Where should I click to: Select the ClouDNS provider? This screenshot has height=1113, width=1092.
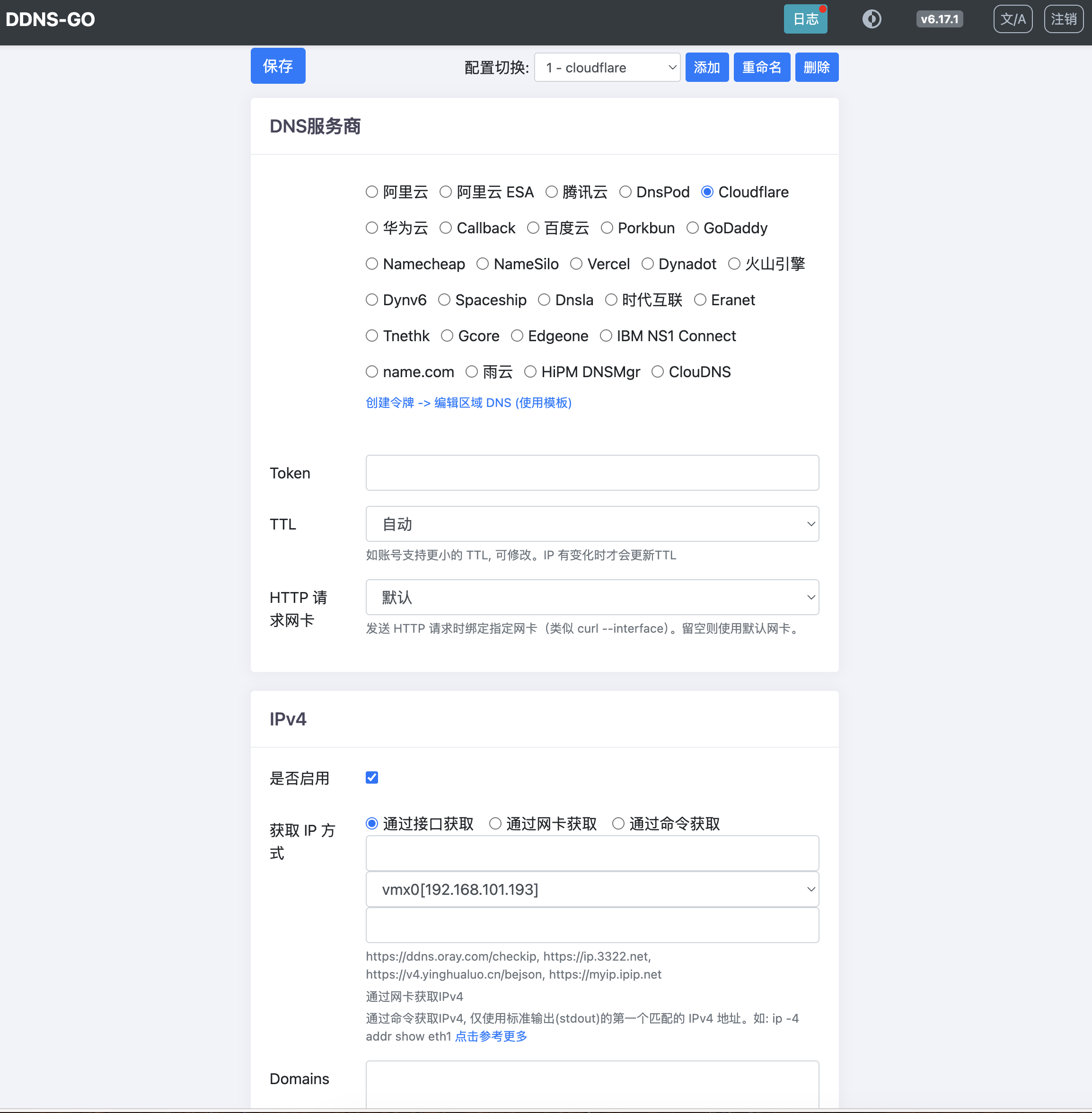657,372
